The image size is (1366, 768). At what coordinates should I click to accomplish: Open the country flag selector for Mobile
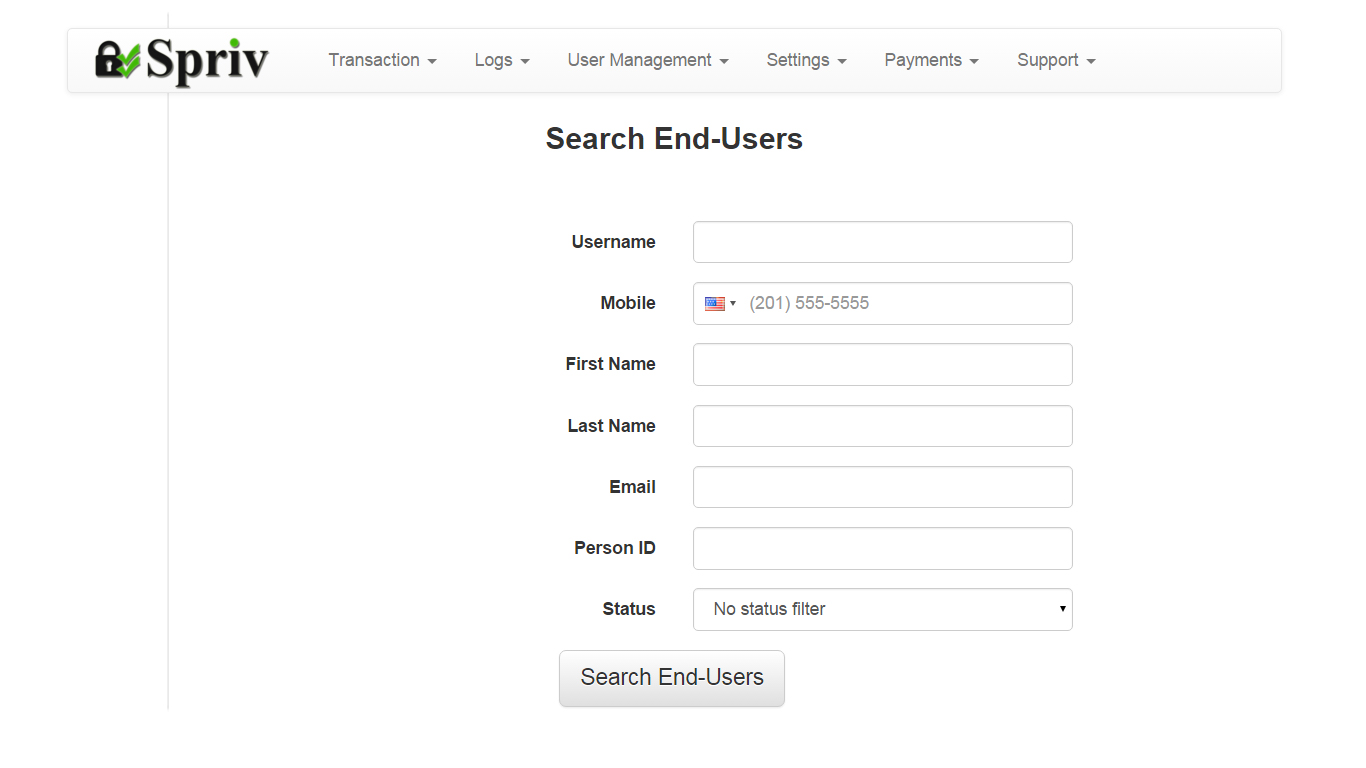pos(720,304)
